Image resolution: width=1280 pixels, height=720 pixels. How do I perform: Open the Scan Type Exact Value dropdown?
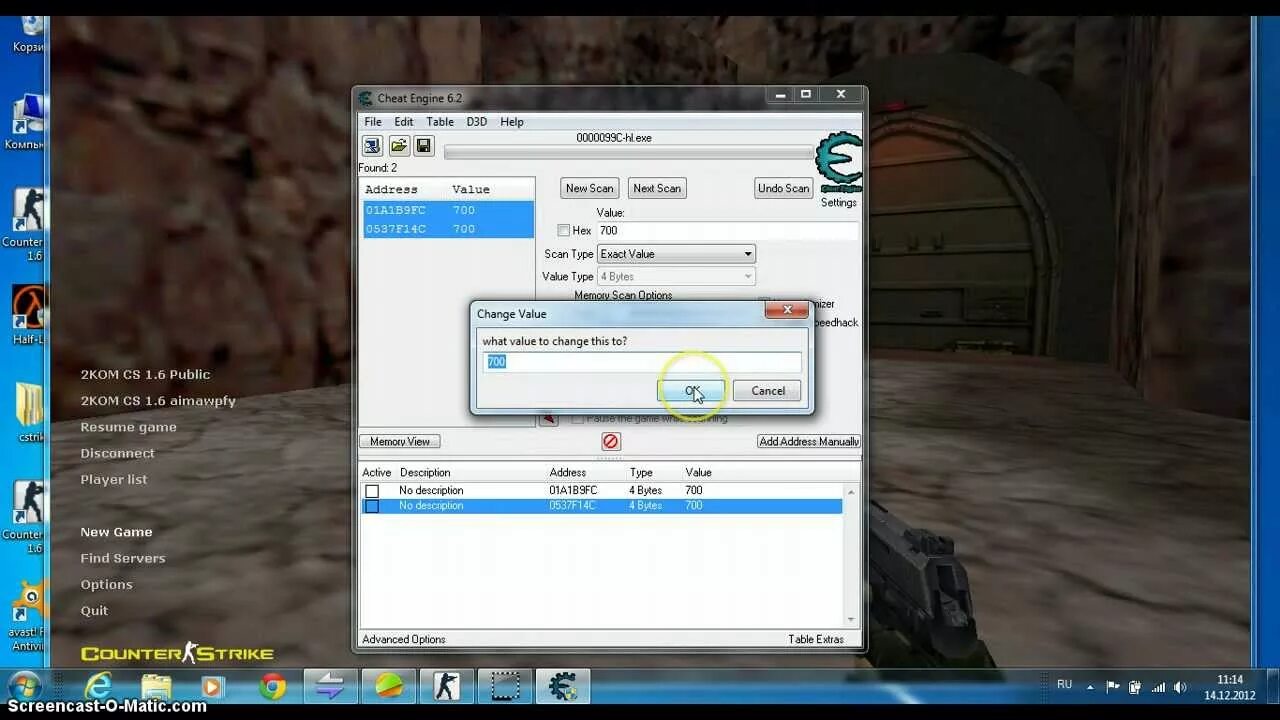coord(676,254)
